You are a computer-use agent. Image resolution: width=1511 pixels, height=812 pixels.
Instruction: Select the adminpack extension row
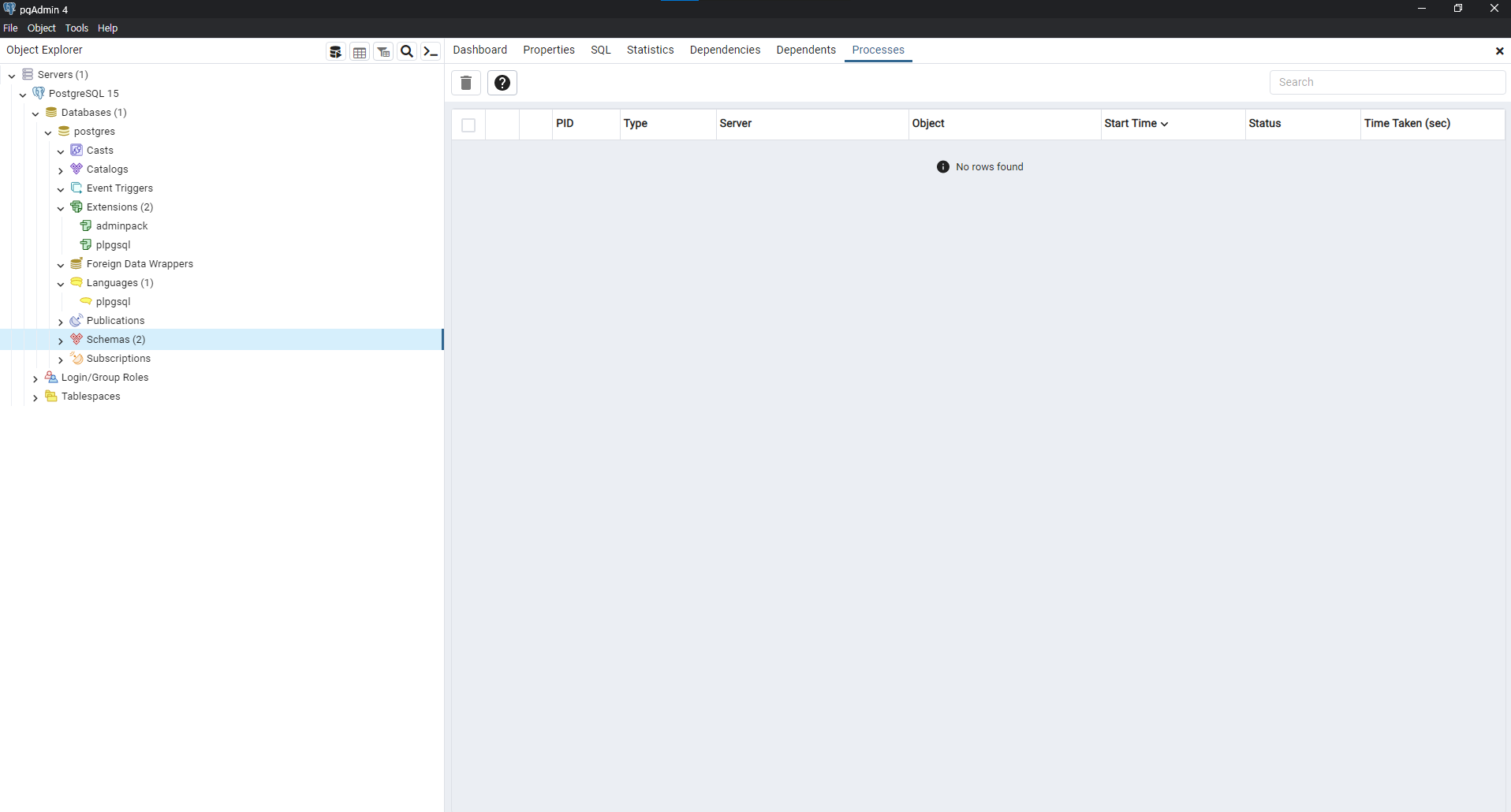[x=222, y=225]
